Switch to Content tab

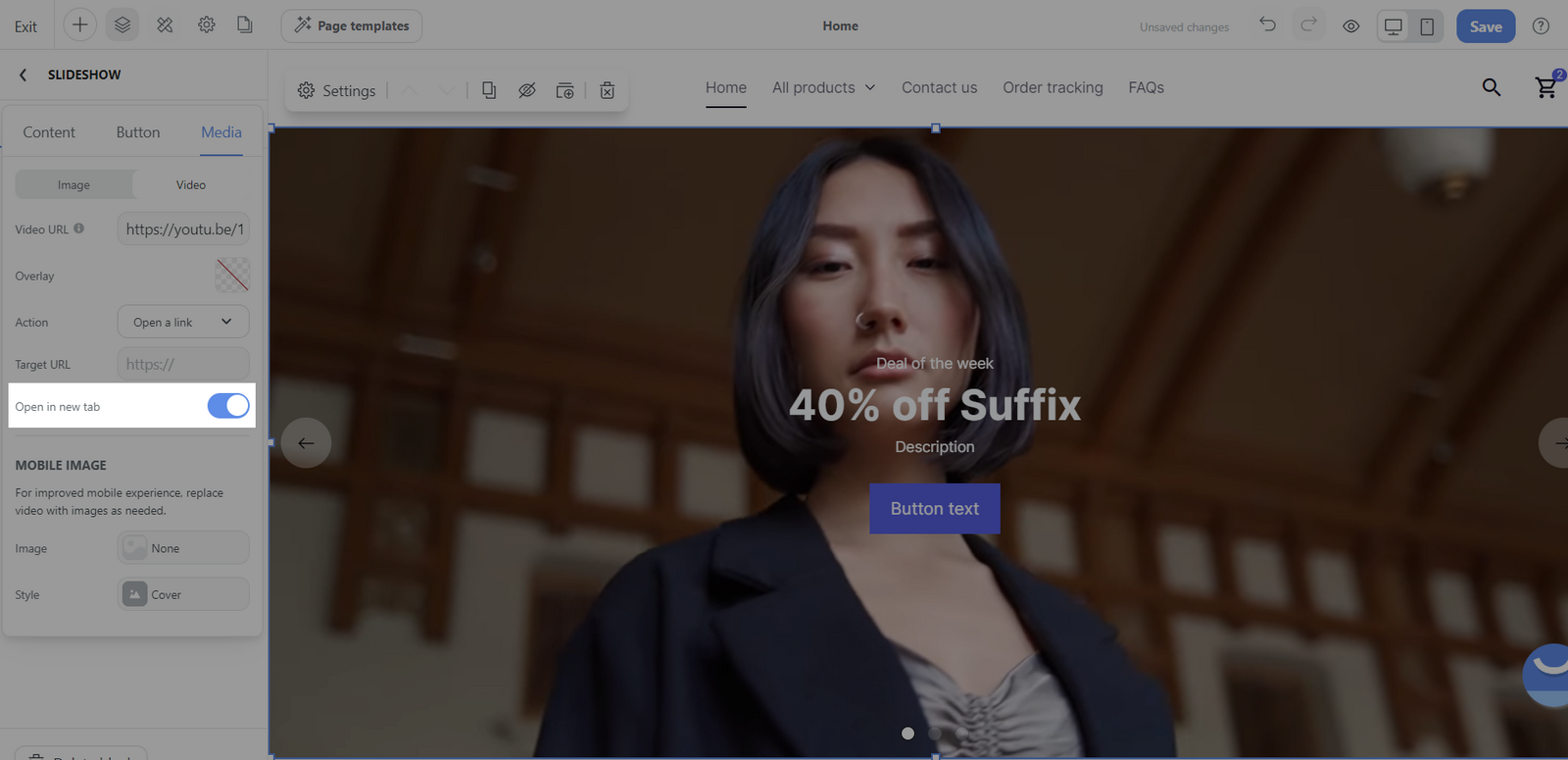point(49,132)
